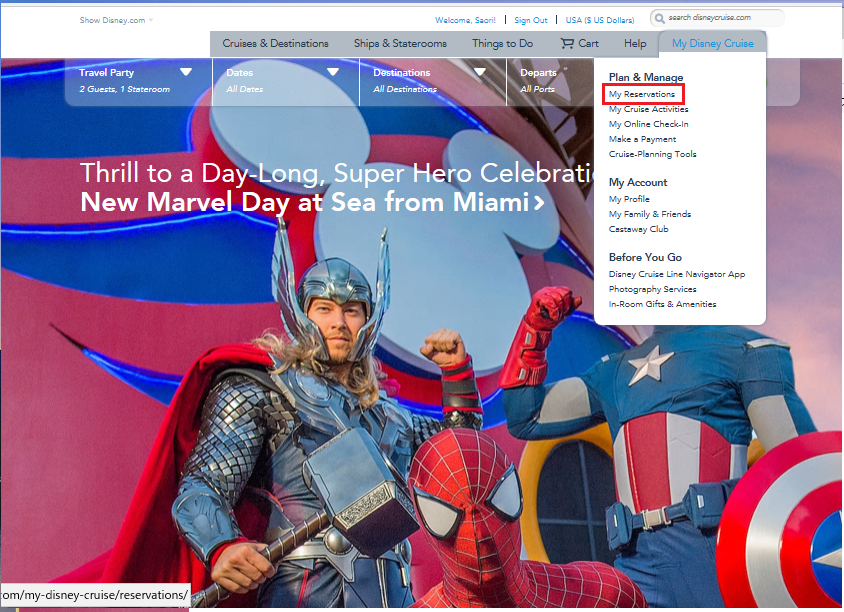
Task: Open Ships & Staterooms menu
Action: pos(400,43)
